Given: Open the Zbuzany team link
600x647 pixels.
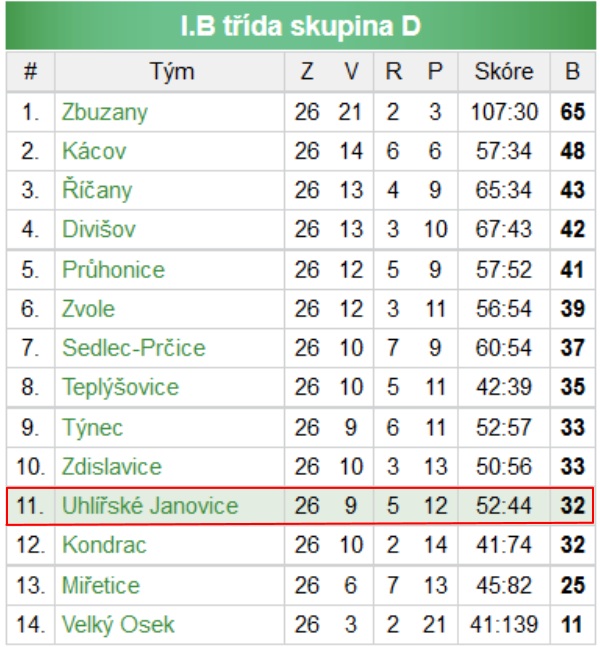Looking at the screenshot, I should click(x=104, y=112).
